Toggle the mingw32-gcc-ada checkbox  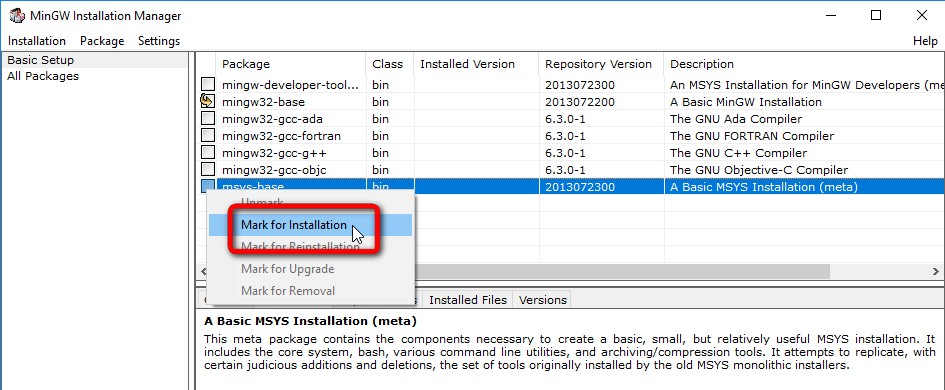207,118
